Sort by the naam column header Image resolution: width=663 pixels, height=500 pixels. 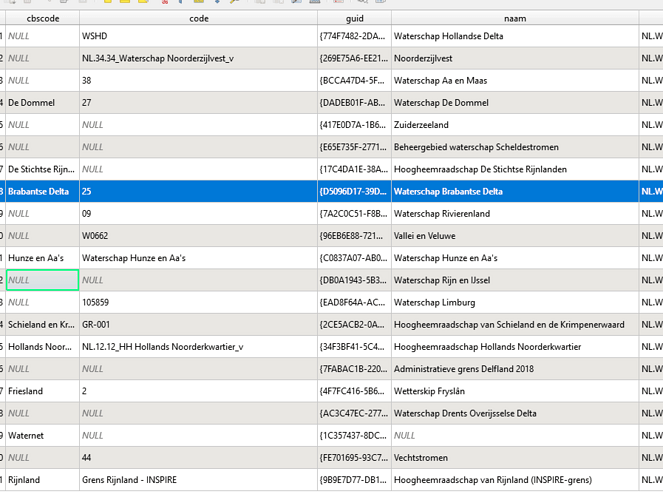[514, 18]
